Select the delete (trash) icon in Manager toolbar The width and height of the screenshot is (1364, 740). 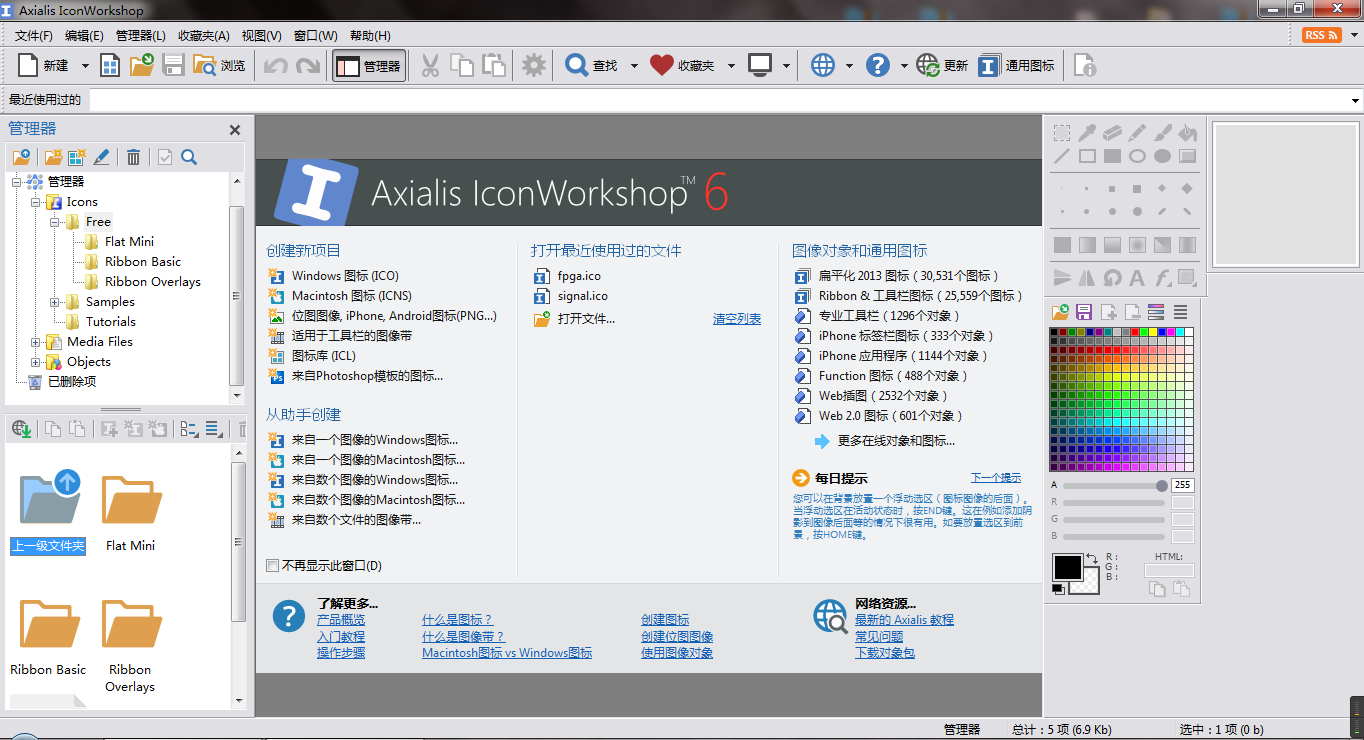coord(134,157)
